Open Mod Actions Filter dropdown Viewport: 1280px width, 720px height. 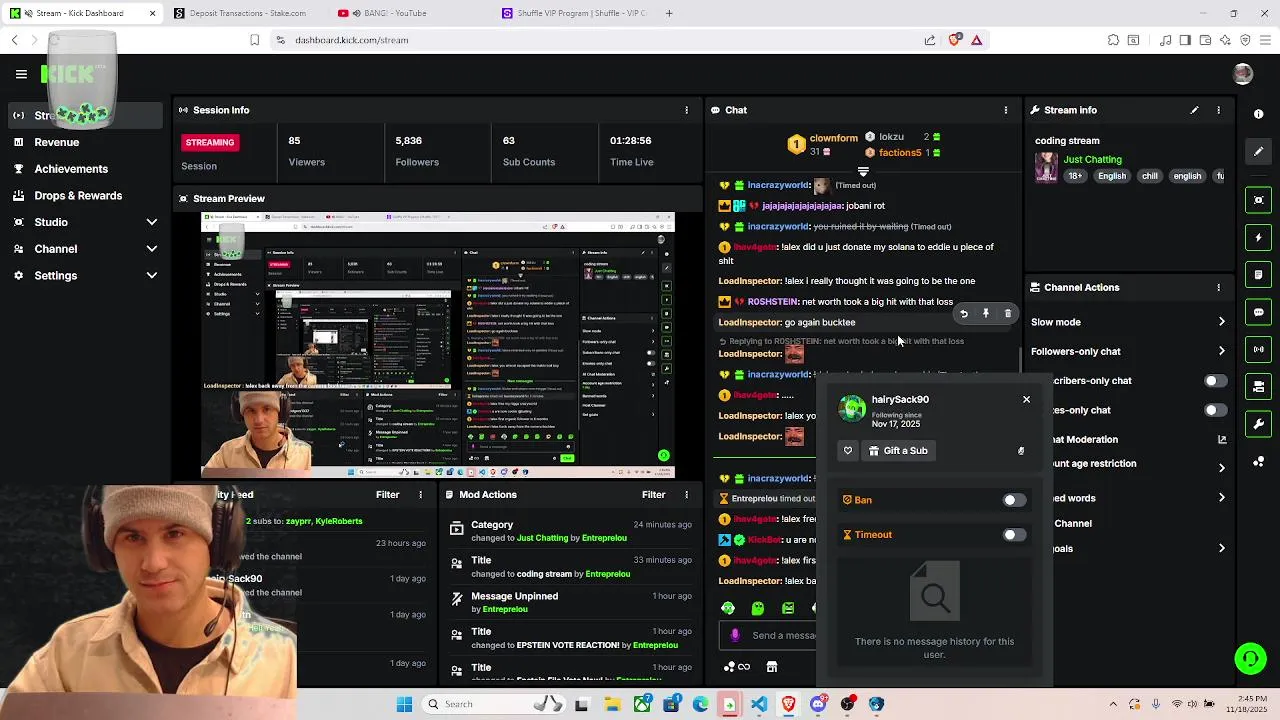(653, 495)
